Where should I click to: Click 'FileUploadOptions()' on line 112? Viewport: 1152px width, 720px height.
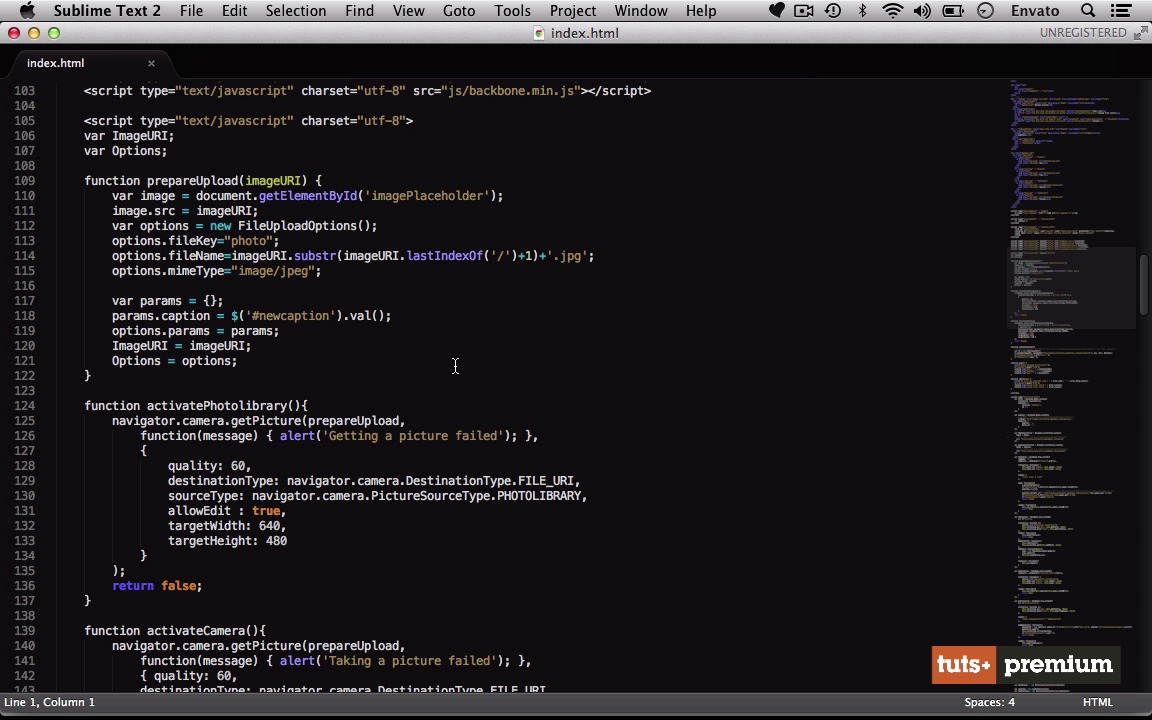point(307,226)
